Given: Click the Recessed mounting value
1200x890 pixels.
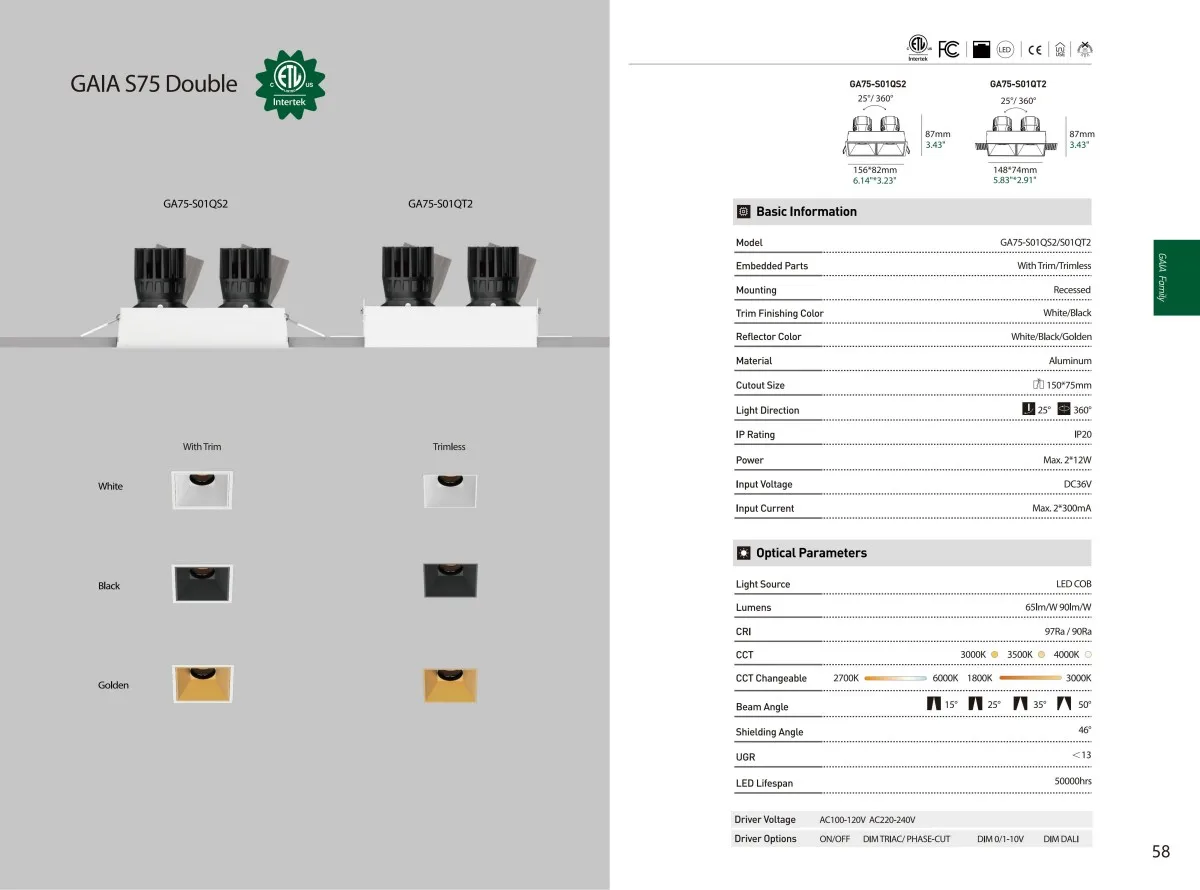Looking at the screenshot, I should pos(1072,290).
